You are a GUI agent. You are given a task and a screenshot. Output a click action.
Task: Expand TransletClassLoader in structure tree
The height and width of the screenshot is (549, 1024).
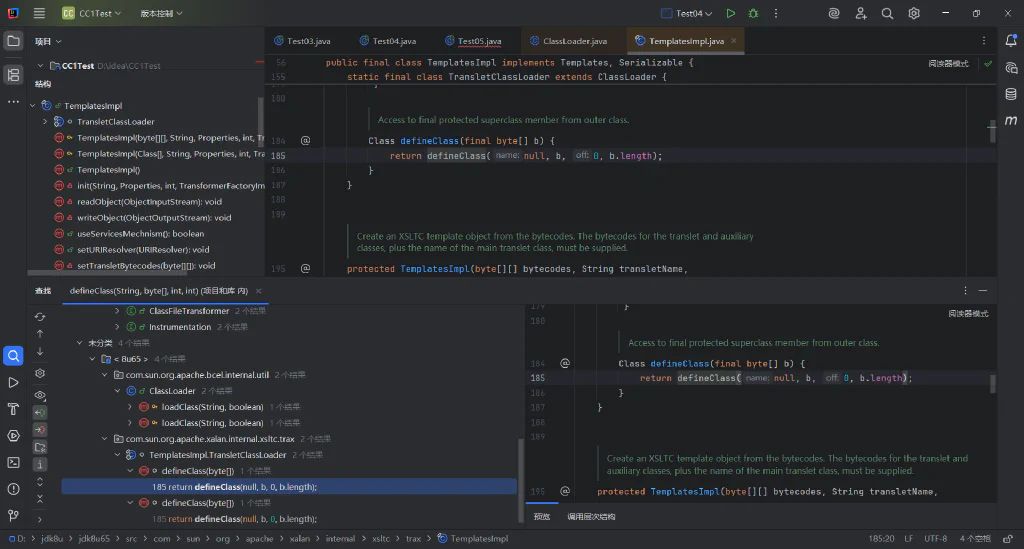pyautogui.click(x=45, y=121)
